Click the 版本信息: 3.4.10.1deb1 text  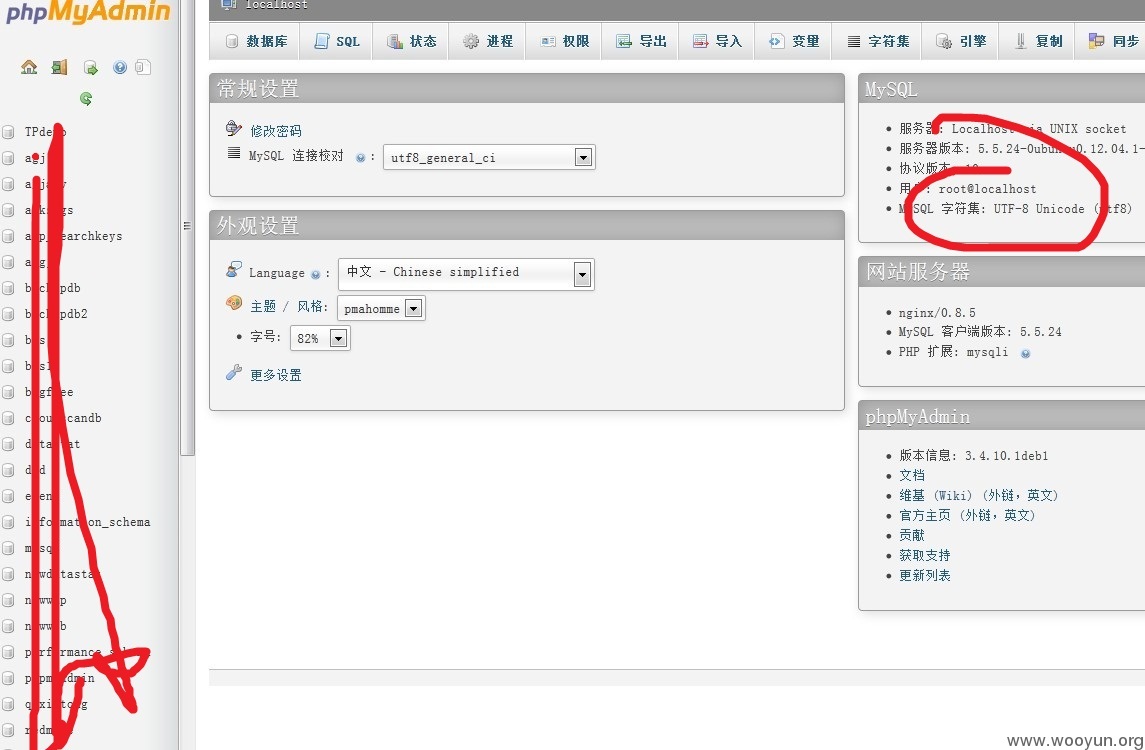973,456
